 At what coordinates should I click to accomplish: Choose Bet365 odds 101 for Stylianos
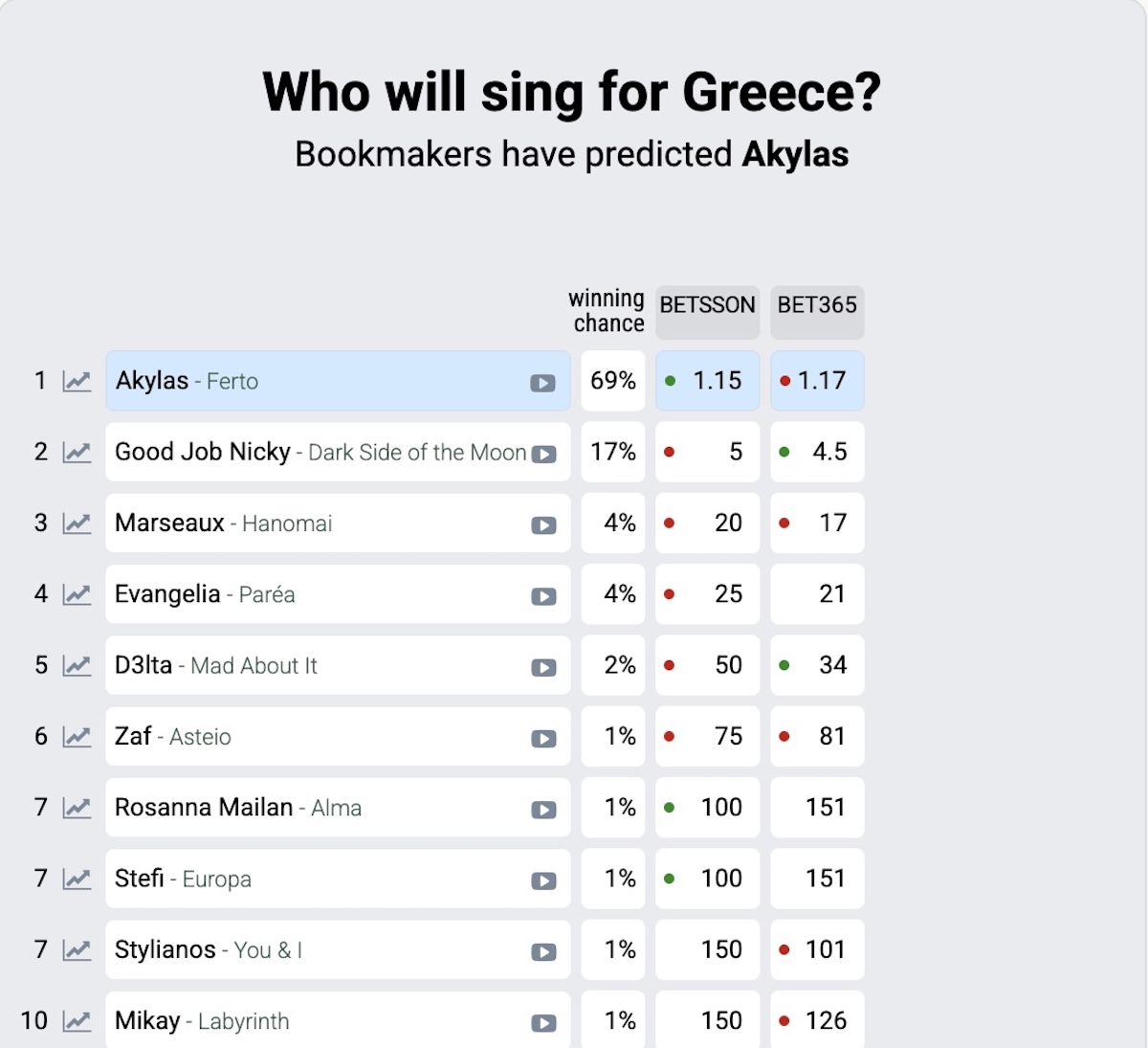pos(818,949)
